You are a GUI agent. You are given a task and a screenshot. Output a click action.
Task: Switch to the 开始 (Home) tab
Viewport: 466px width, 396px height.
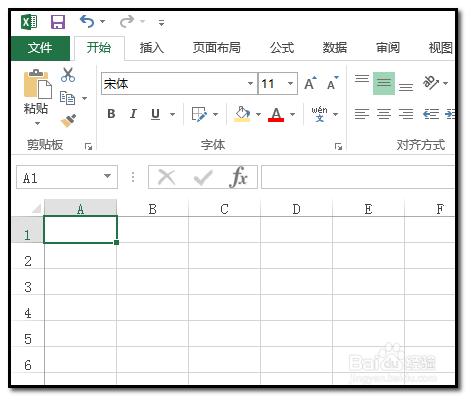coord(99,48)
